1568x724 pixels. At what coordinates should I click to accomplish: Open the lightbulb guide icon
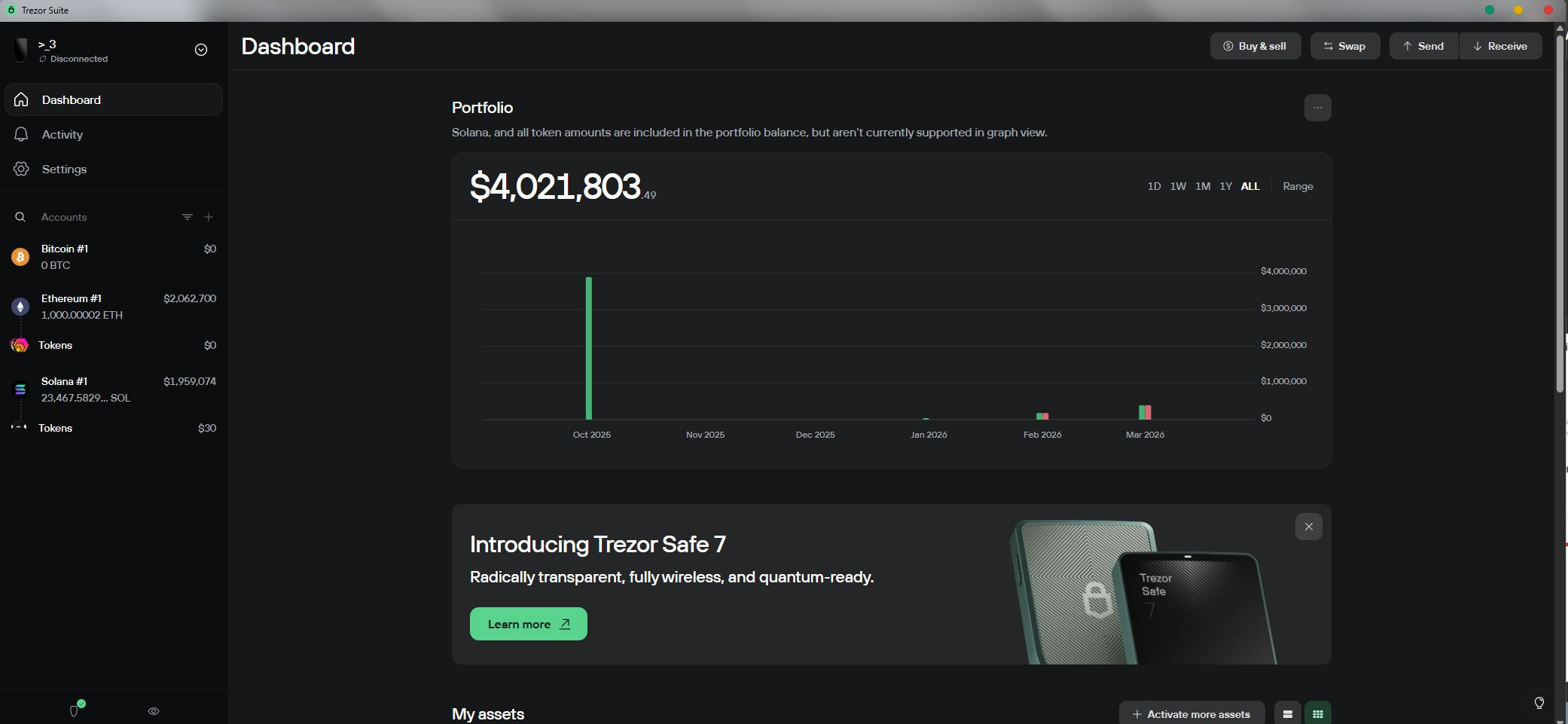coord(1539,703)
